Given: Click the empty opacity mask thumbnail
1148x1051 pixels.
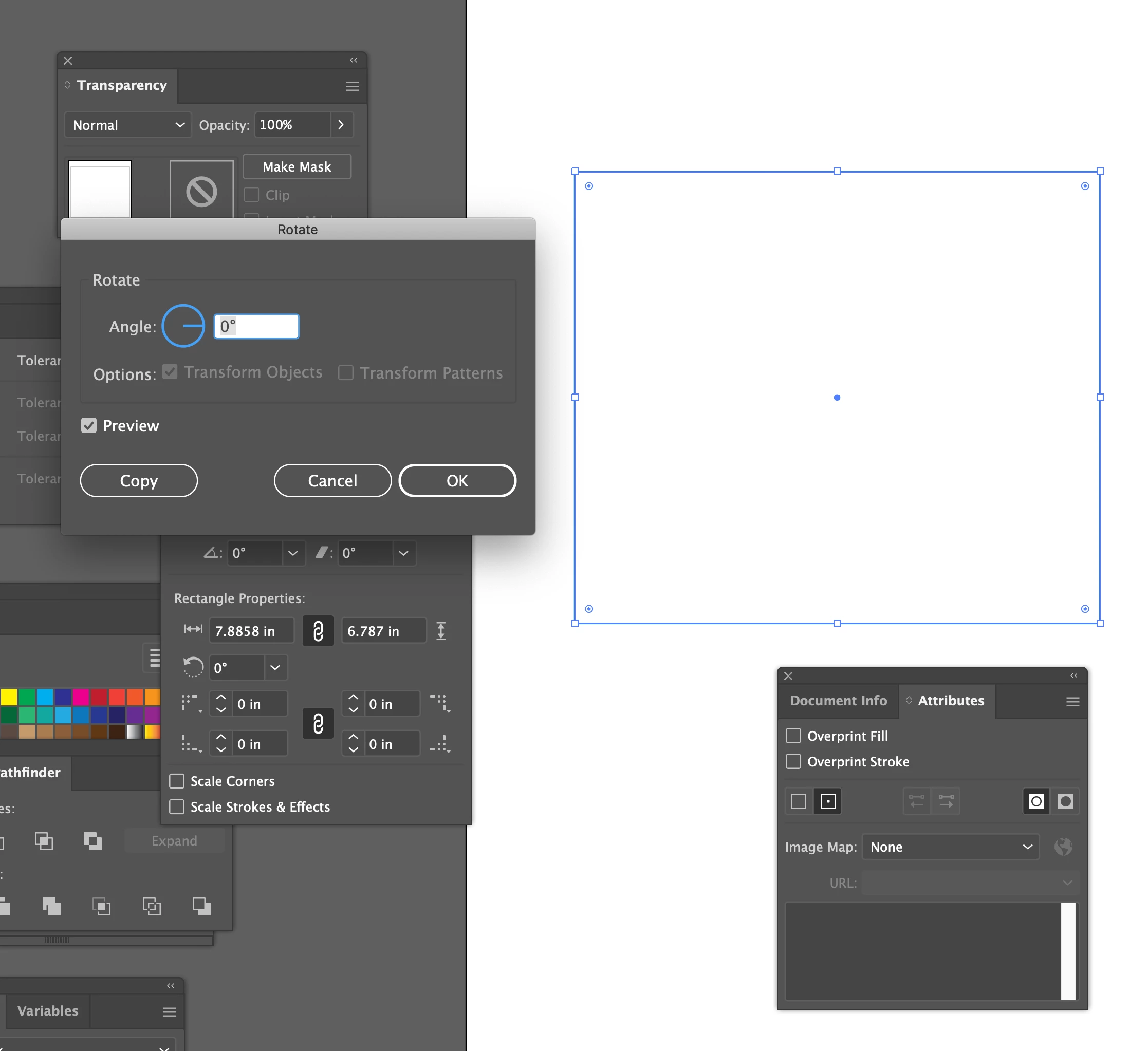Looking at the screenshot, I should (x=201, y=191).
